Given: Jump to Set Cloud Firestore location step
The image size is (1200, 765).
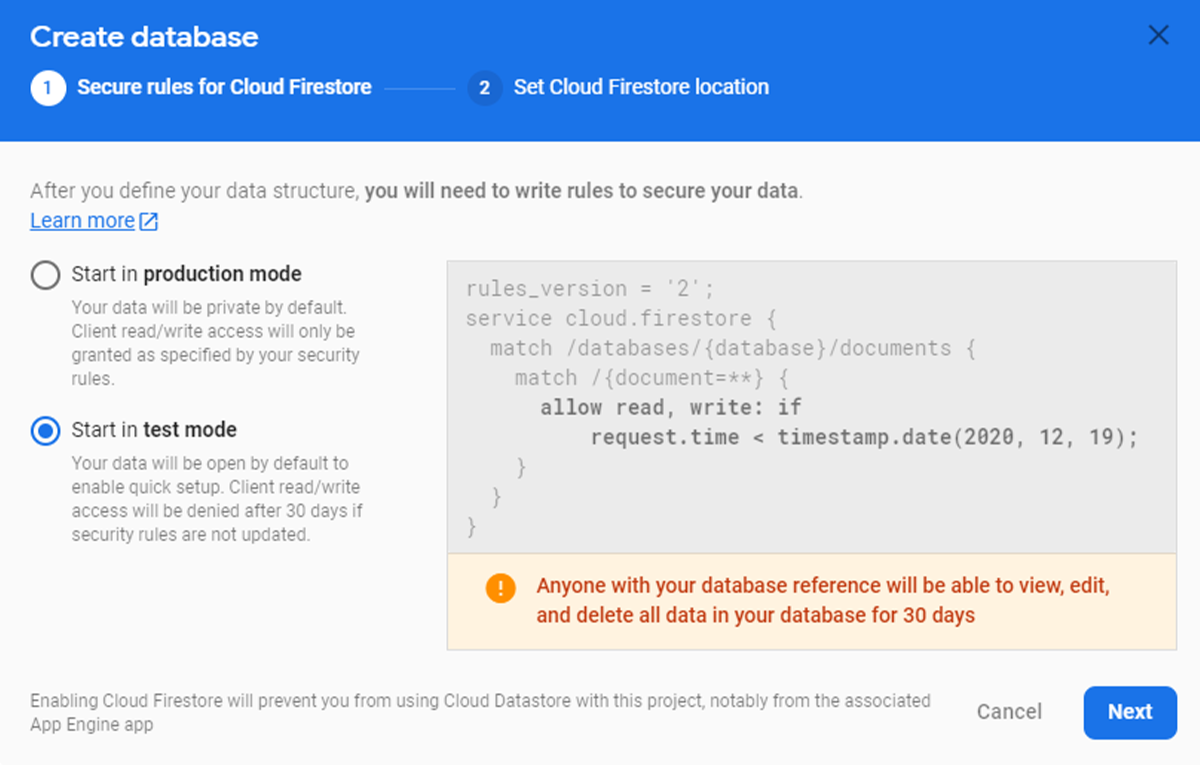Looking at the screenshot, I should point(641,88).
